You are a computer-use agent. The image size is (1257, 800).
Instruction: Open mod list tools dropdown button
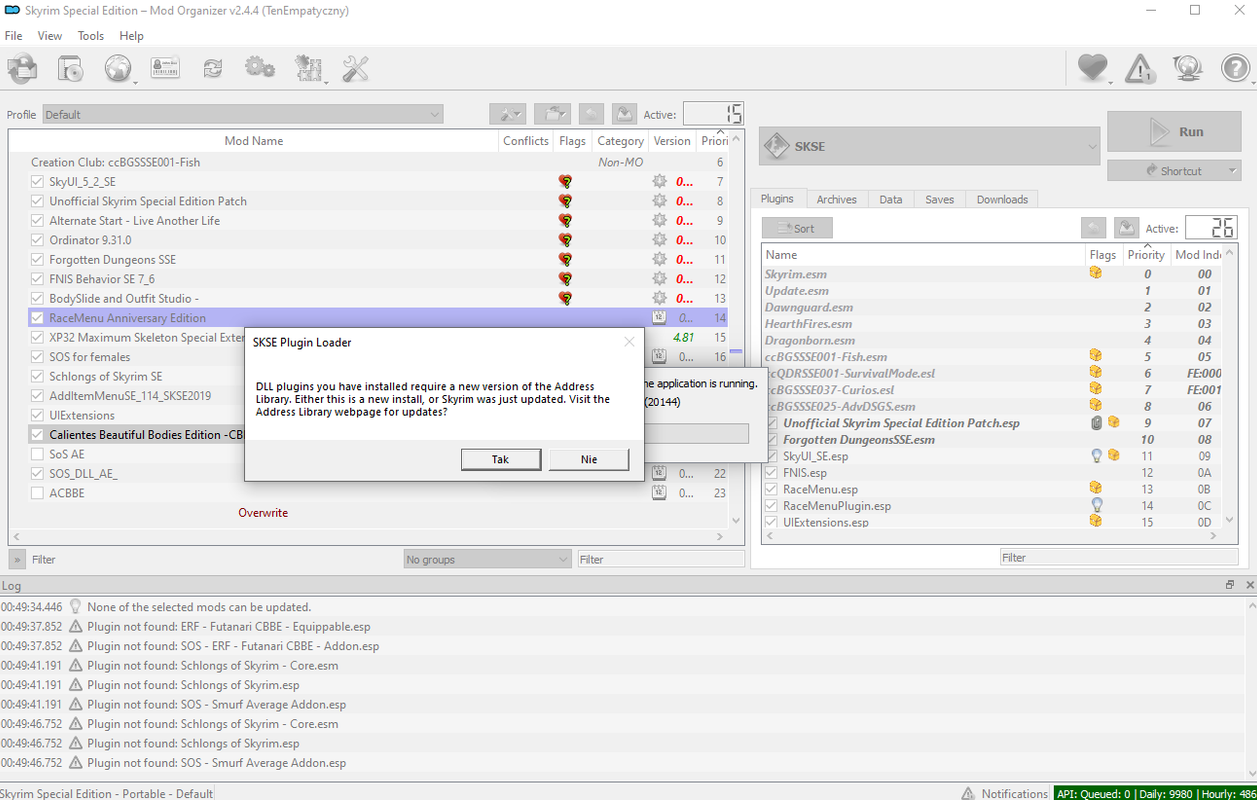pyautogui.click(x=508, y=114)
